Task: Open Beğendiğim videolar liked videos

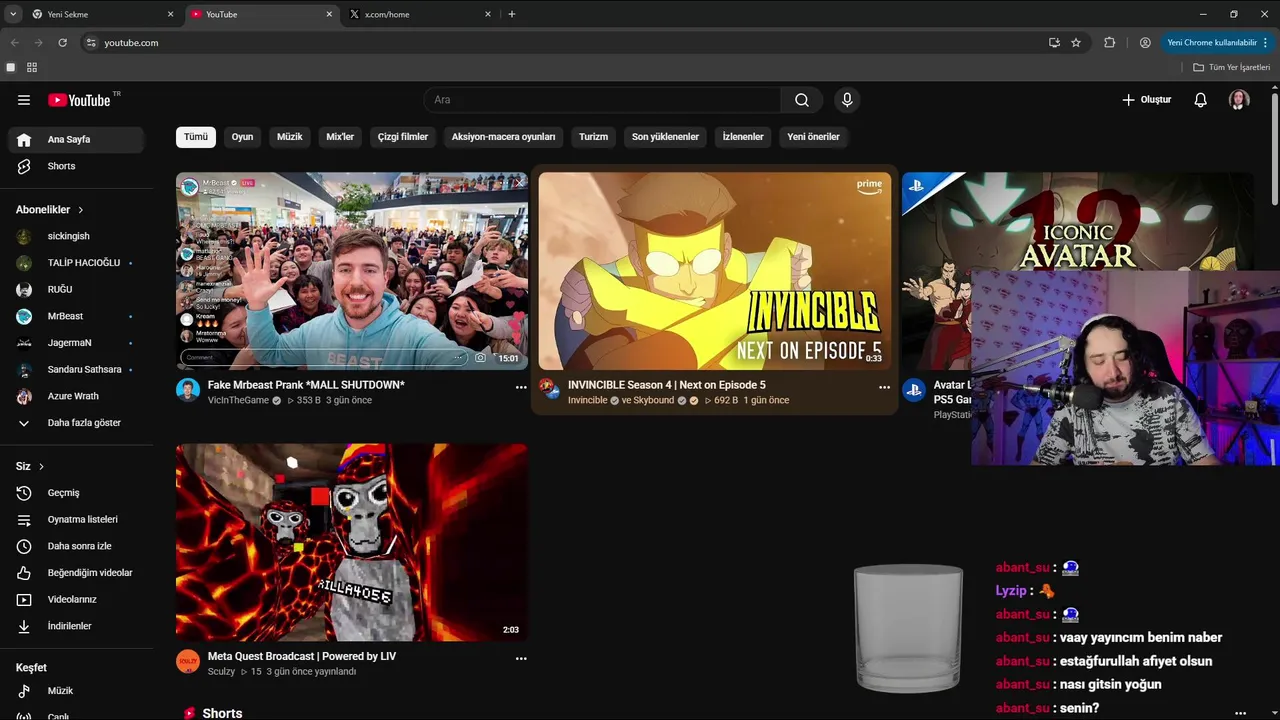Action: pos(76,573)
